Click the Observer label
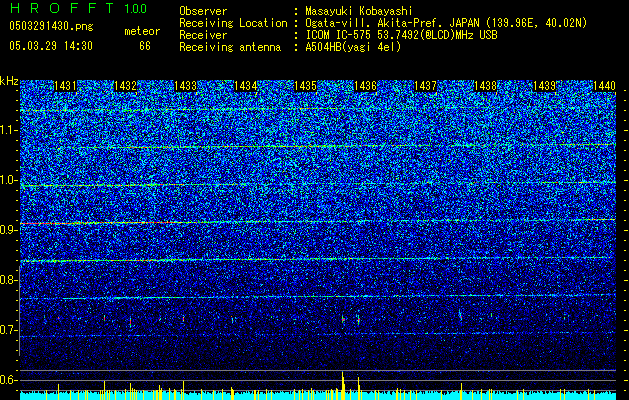The width and height of the screenshot is (629, 400). pyautogui.click(x=203, y=11)
